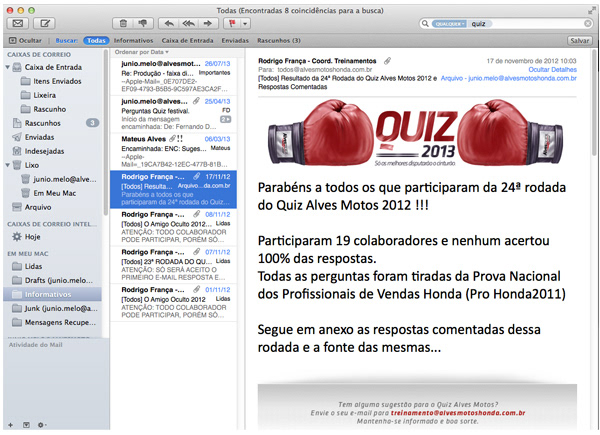600x435 pixels.
Task: Open Mateus Alves message dated 06/03/13
Action: [x=174, y=152]
